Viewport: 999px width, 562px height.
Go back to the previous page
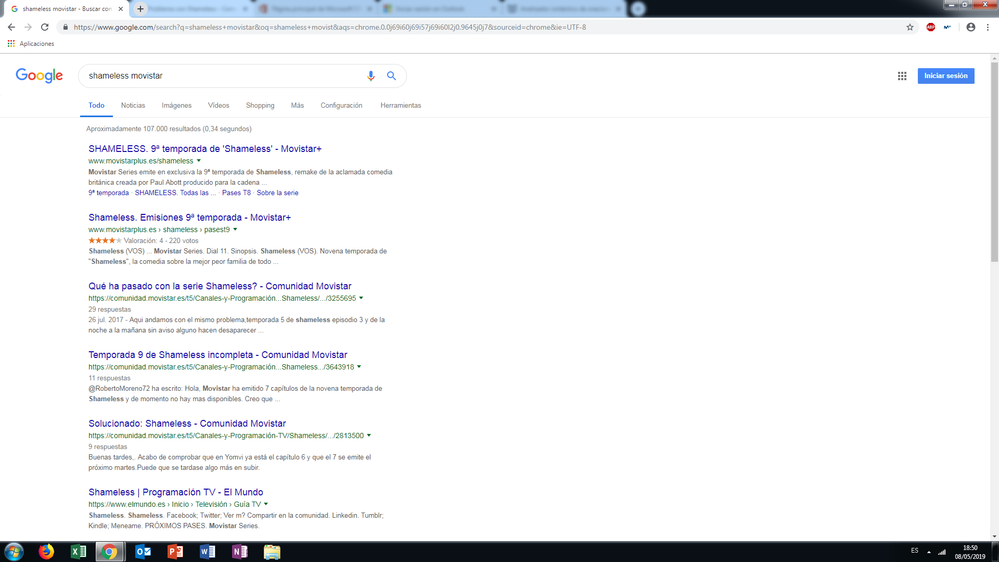pyautogui.click(x=12, y=27)
